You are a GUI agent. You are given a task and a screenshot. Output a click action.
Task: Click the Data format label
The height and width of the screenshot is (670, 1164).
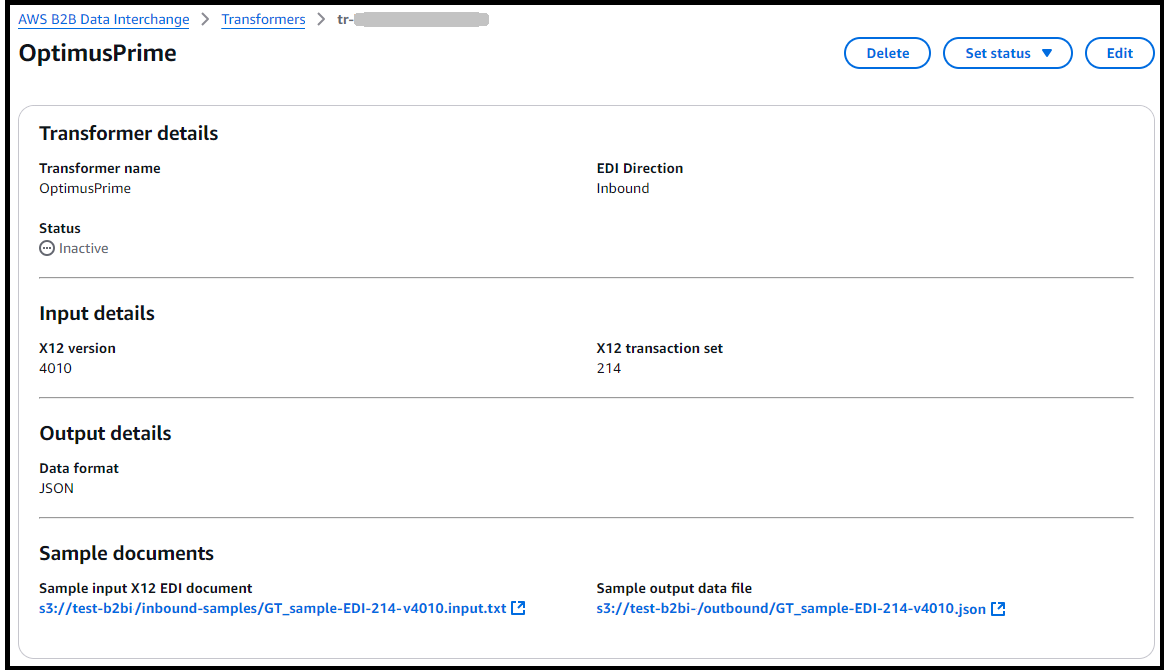point(79,468)
